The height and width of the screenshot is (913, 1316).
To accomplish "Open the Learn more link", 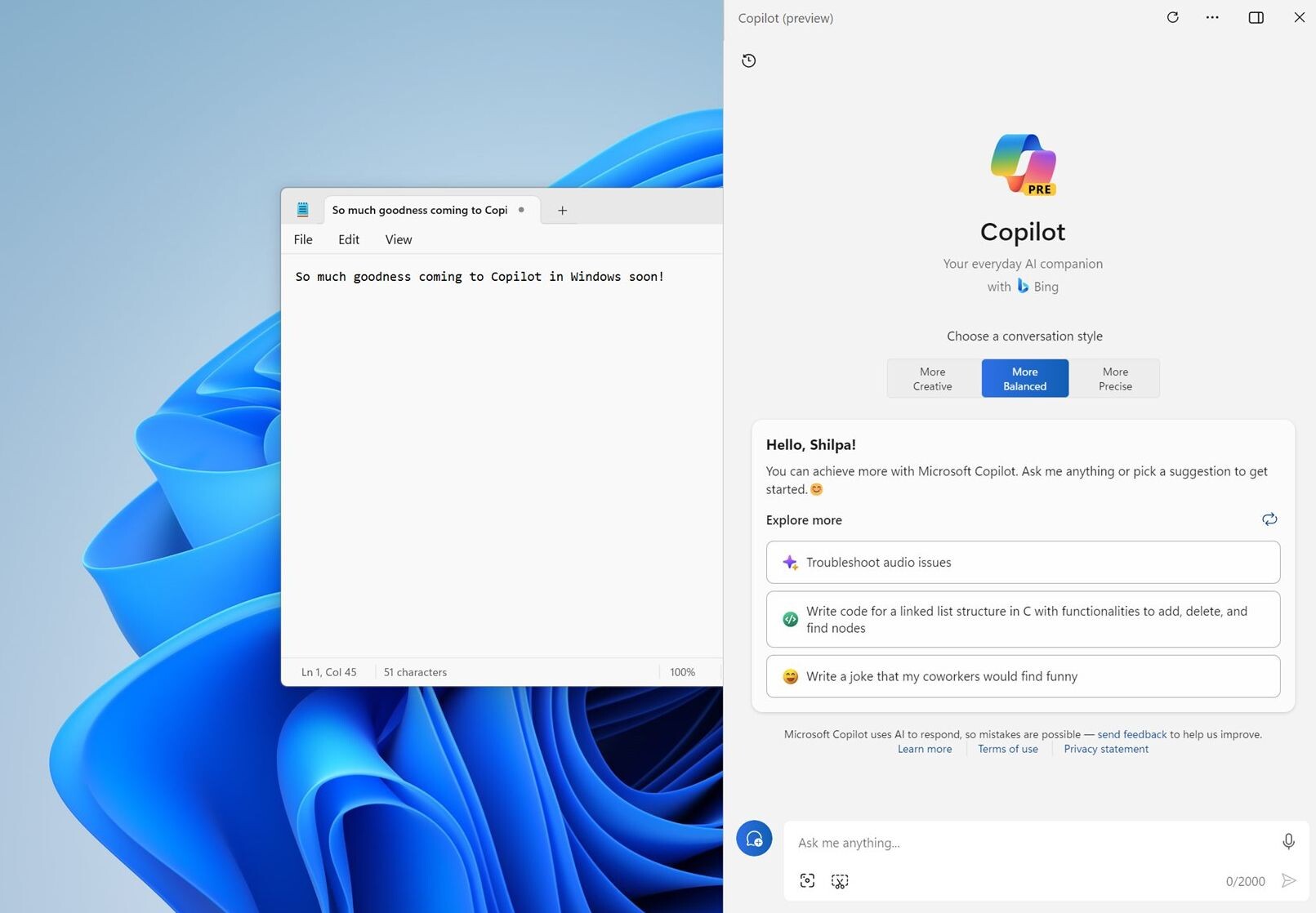I will 925,749.
